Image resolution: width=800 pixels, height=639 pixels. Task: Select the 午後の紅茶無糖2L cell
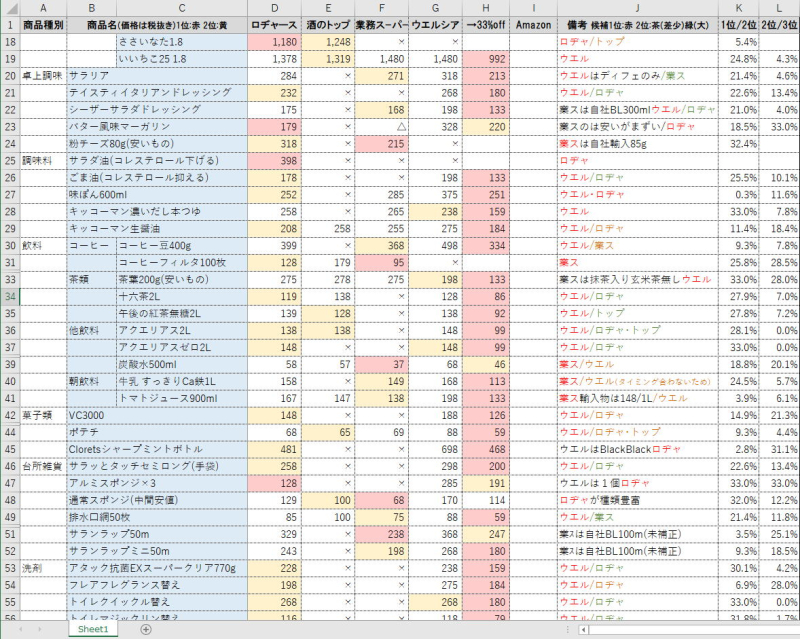click(182, 313)
